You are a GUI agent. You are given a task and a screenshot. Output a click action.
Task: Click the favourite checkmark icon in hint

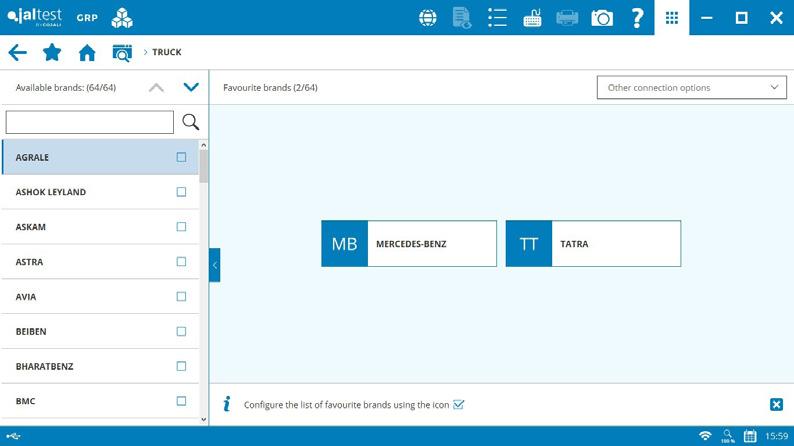point(459,404)
